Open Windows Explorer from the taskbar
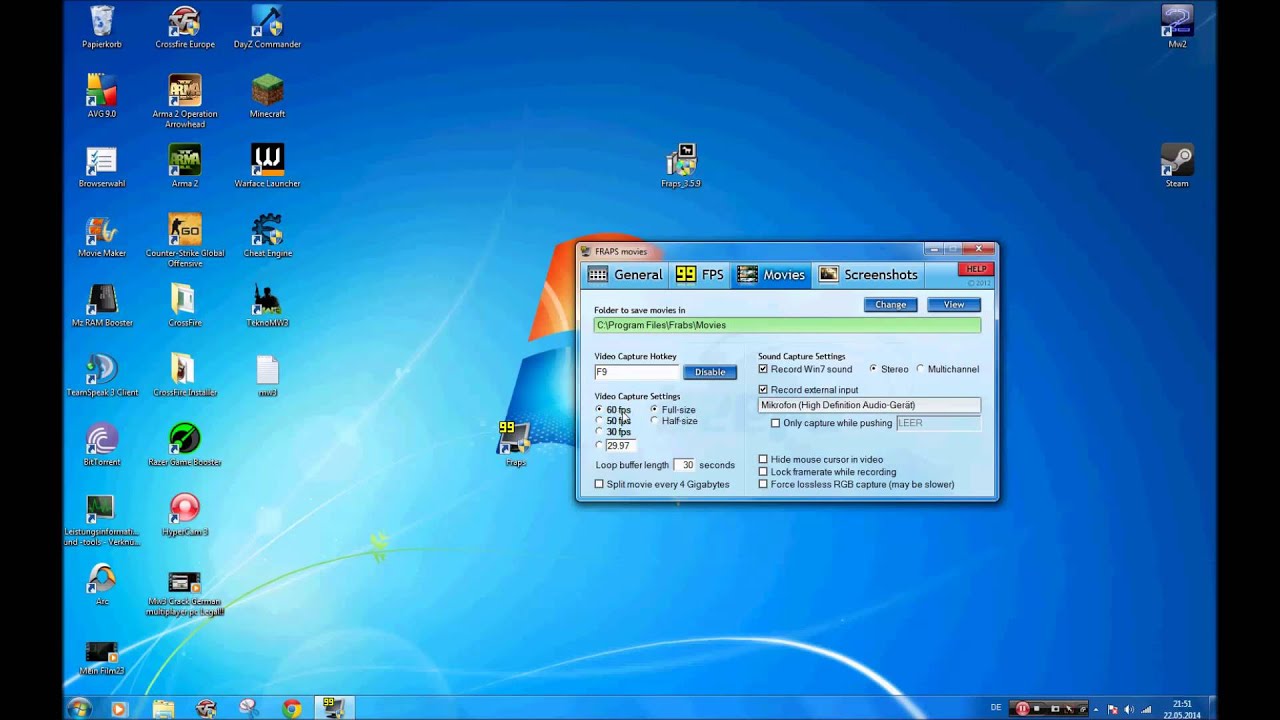This screenshot has width=1280, height=720. coord(162,708)
